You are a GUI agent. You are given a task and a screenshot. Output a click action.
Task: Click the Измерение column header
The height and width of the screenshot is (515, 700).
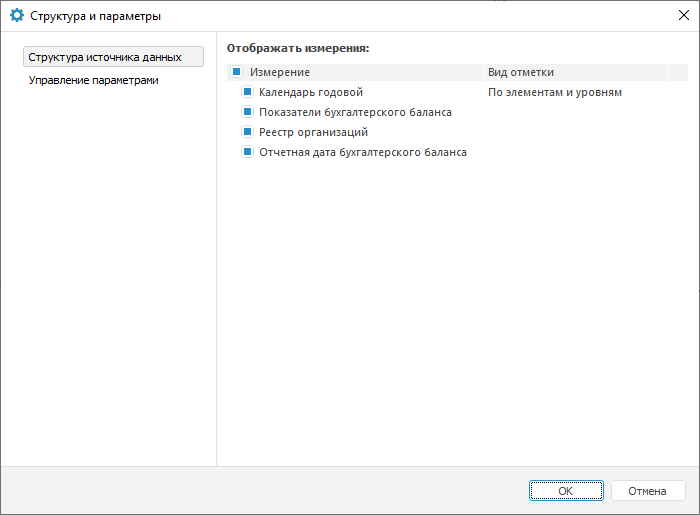click(x=280, y=72)
